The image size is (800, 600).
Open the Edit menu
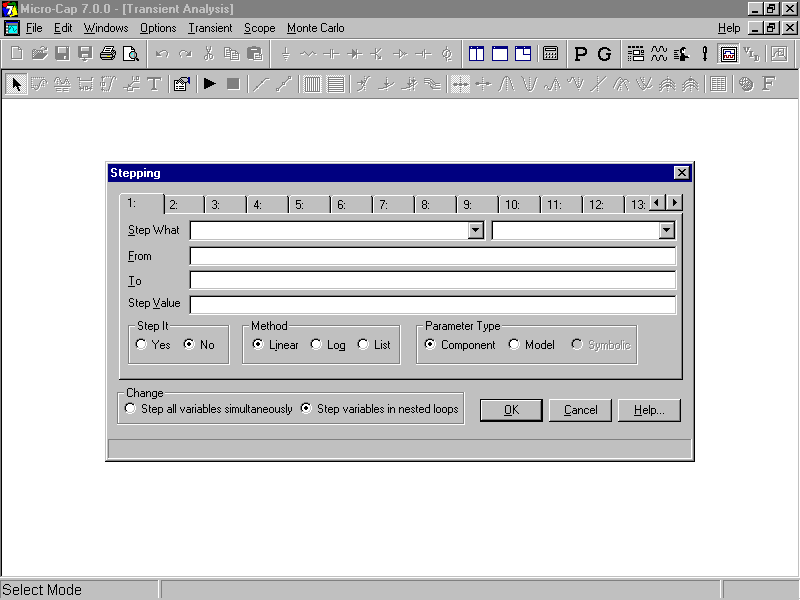(x=63, y=28)
